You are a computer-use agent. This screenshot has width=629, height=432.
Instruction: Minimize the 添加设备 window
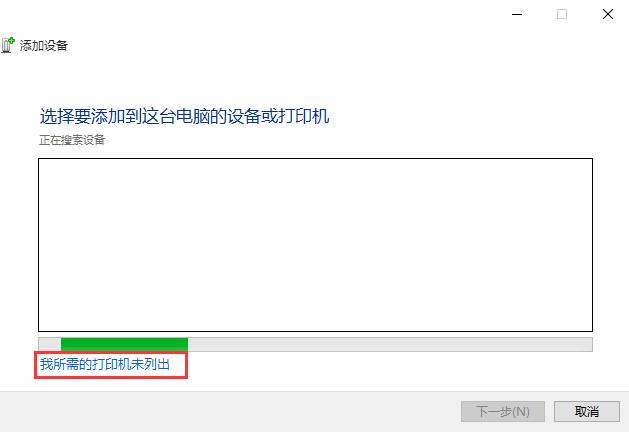coord(517,14)
